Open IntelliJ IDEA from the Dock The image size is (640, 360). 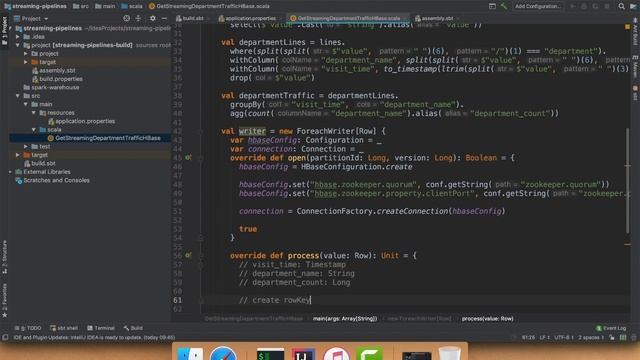click(x=303, y=353)
